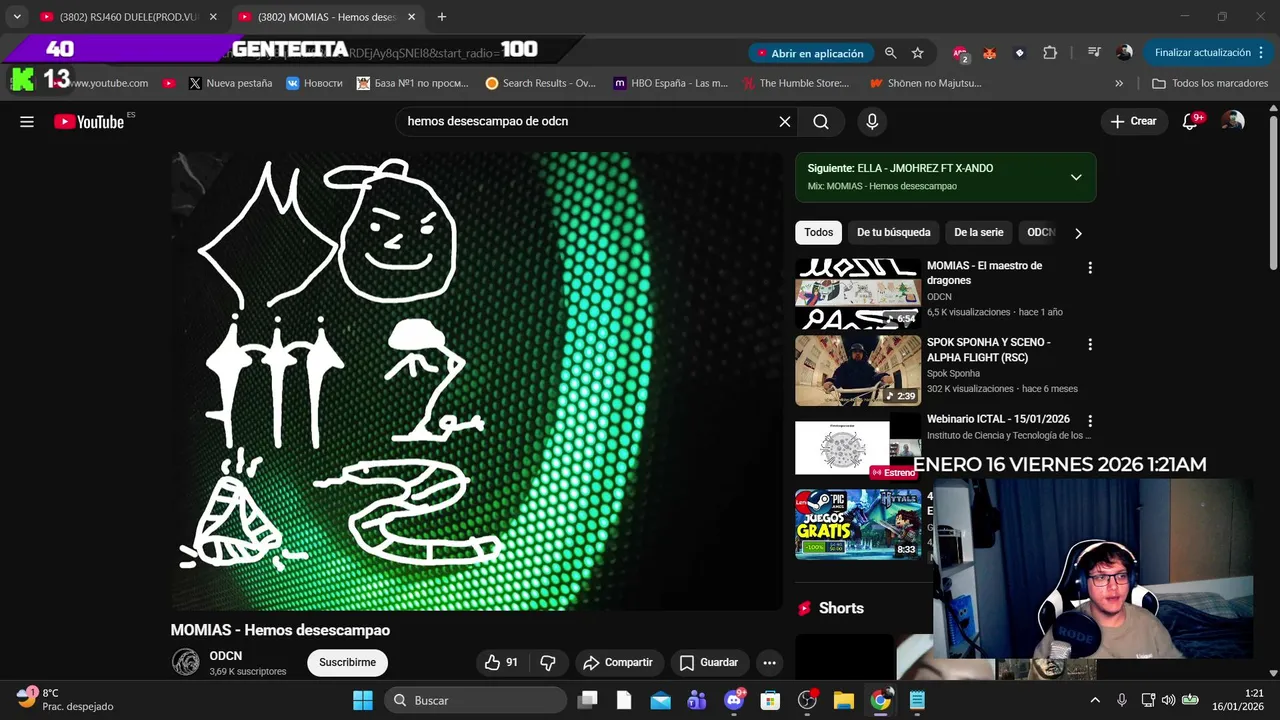The image size is (1280, 720).
Task: Open the Windows Start menu
Action: [x=362, y=700]
